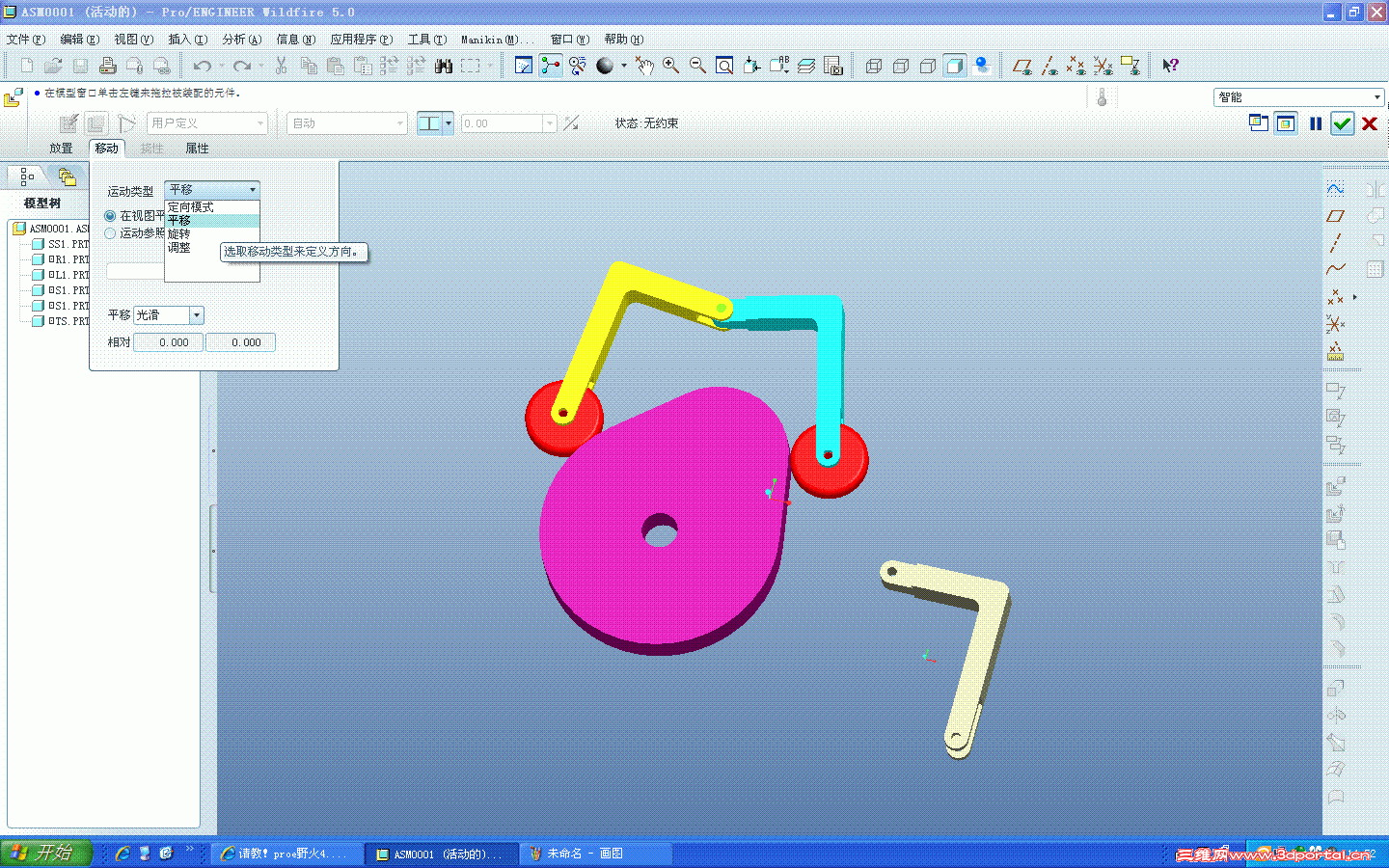Undo the last action

point(202,66)
